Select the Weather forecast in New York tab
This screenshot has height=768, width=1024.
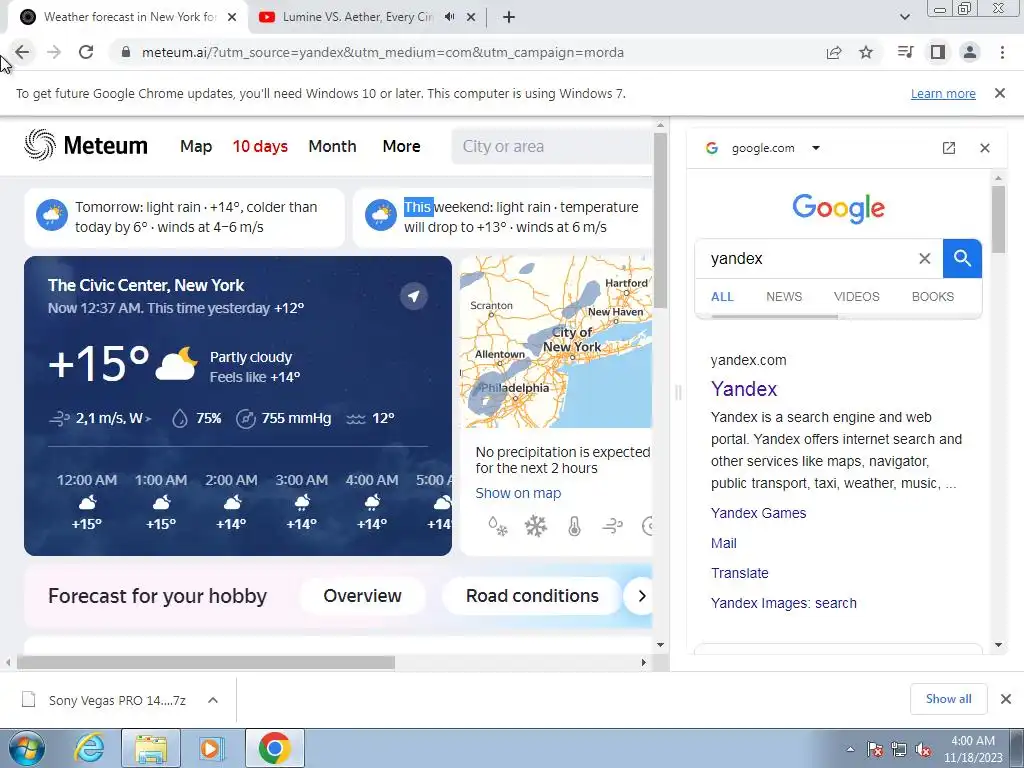coord(129,17)
